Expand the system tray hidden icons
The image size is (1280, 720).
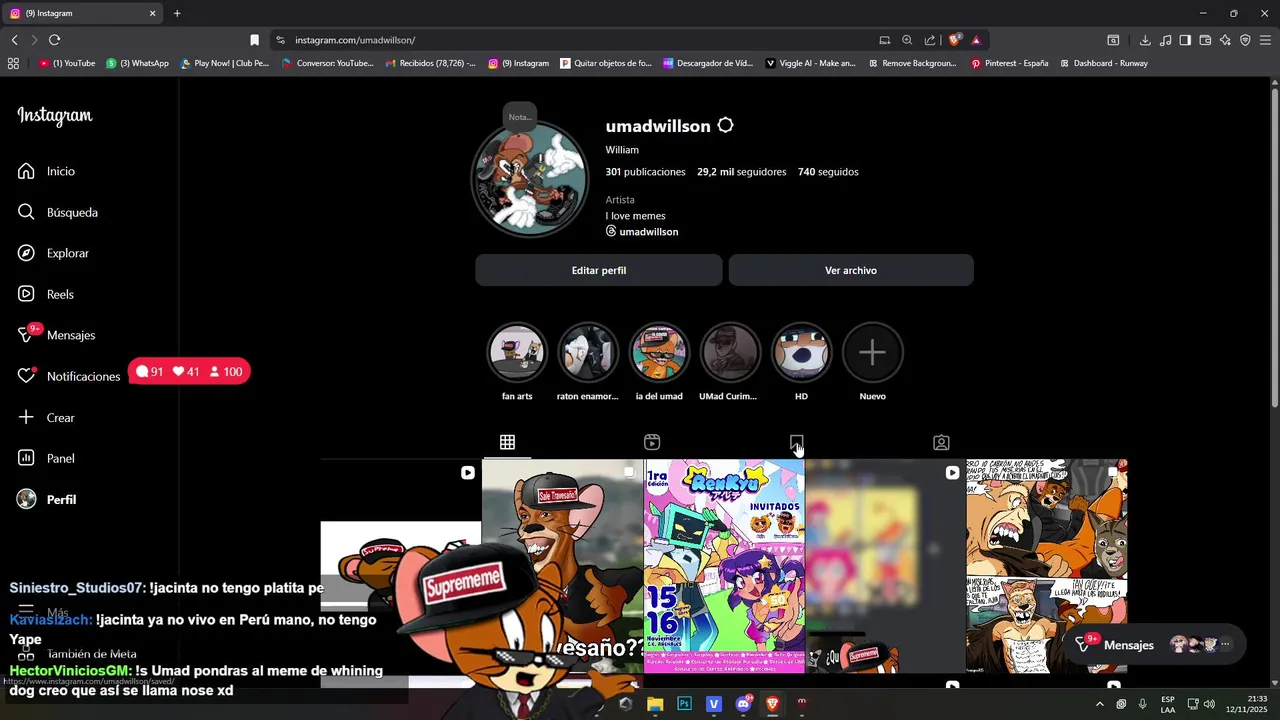[x=1099, y=704]
